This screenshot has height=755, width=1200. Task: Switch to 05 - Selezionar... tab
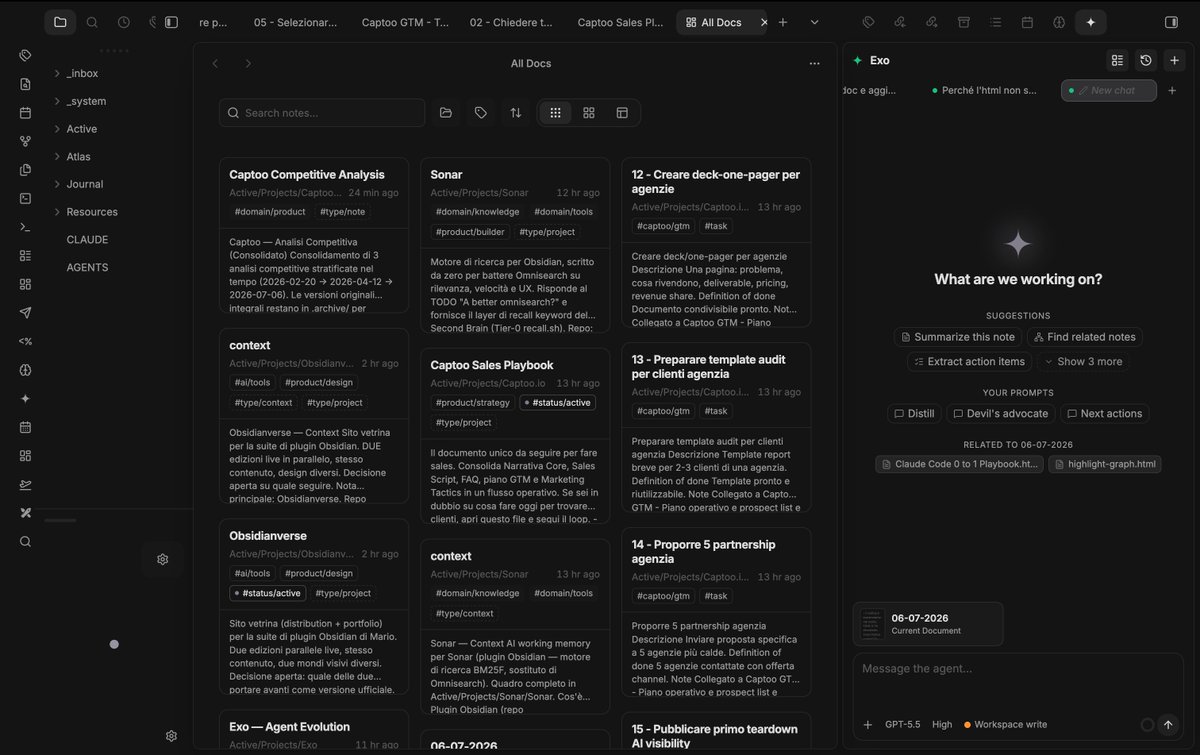coord(295,22)
